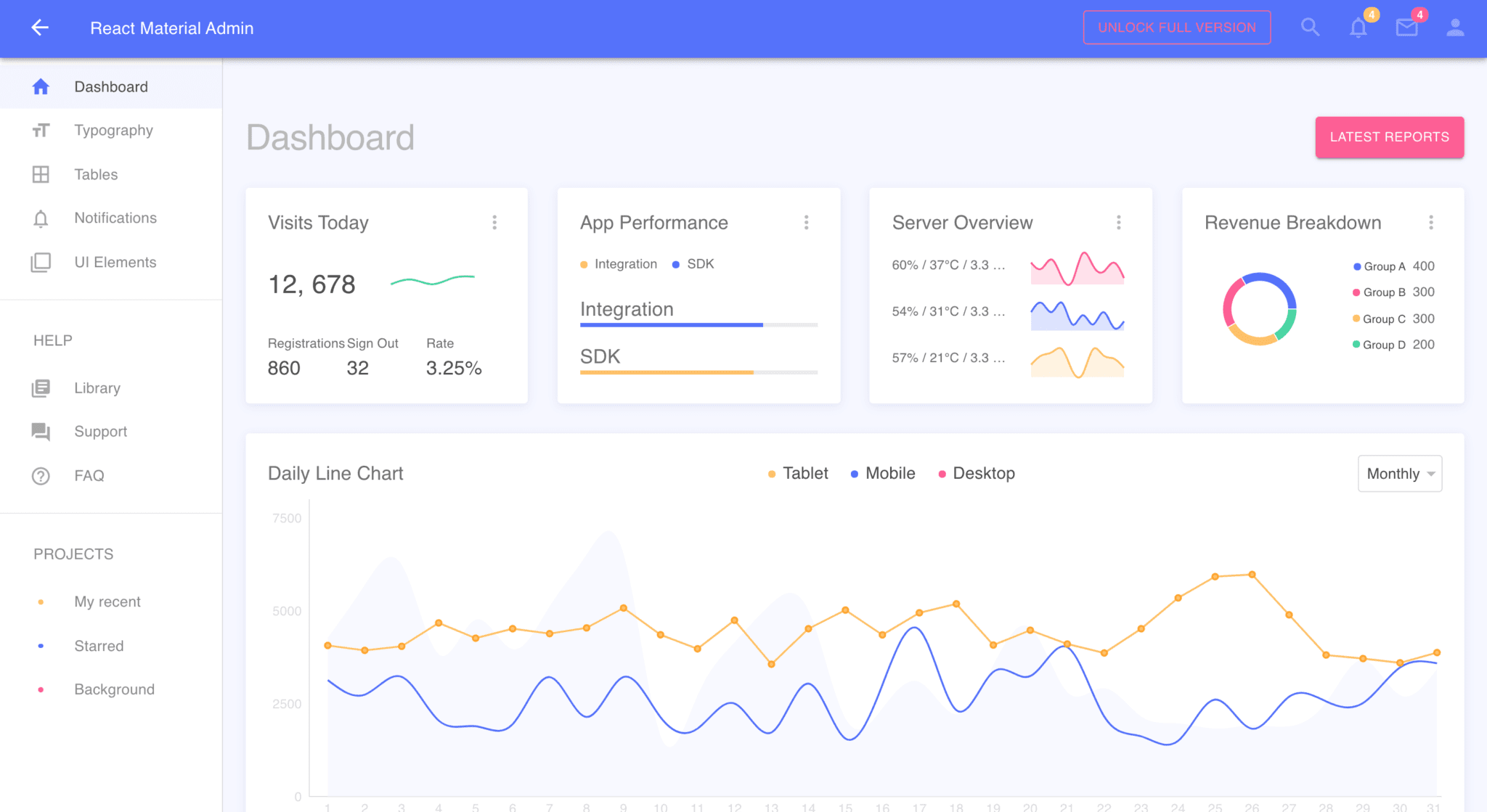1487x812 pixels.
Task: Click the Background pink dot icon
Action: pos(41,689)
